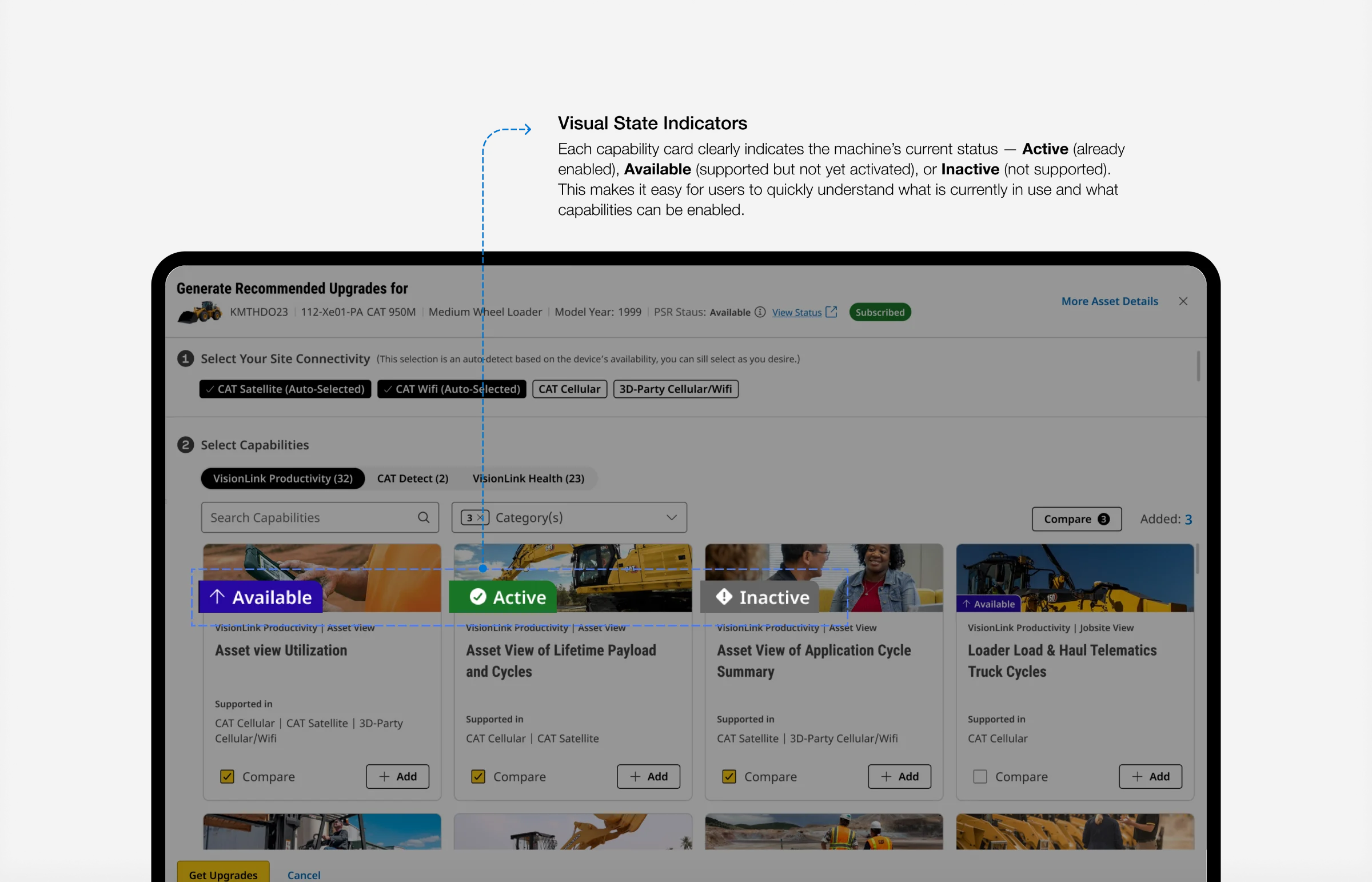
Task: Click the View Status link
Action: pos(796,312)
